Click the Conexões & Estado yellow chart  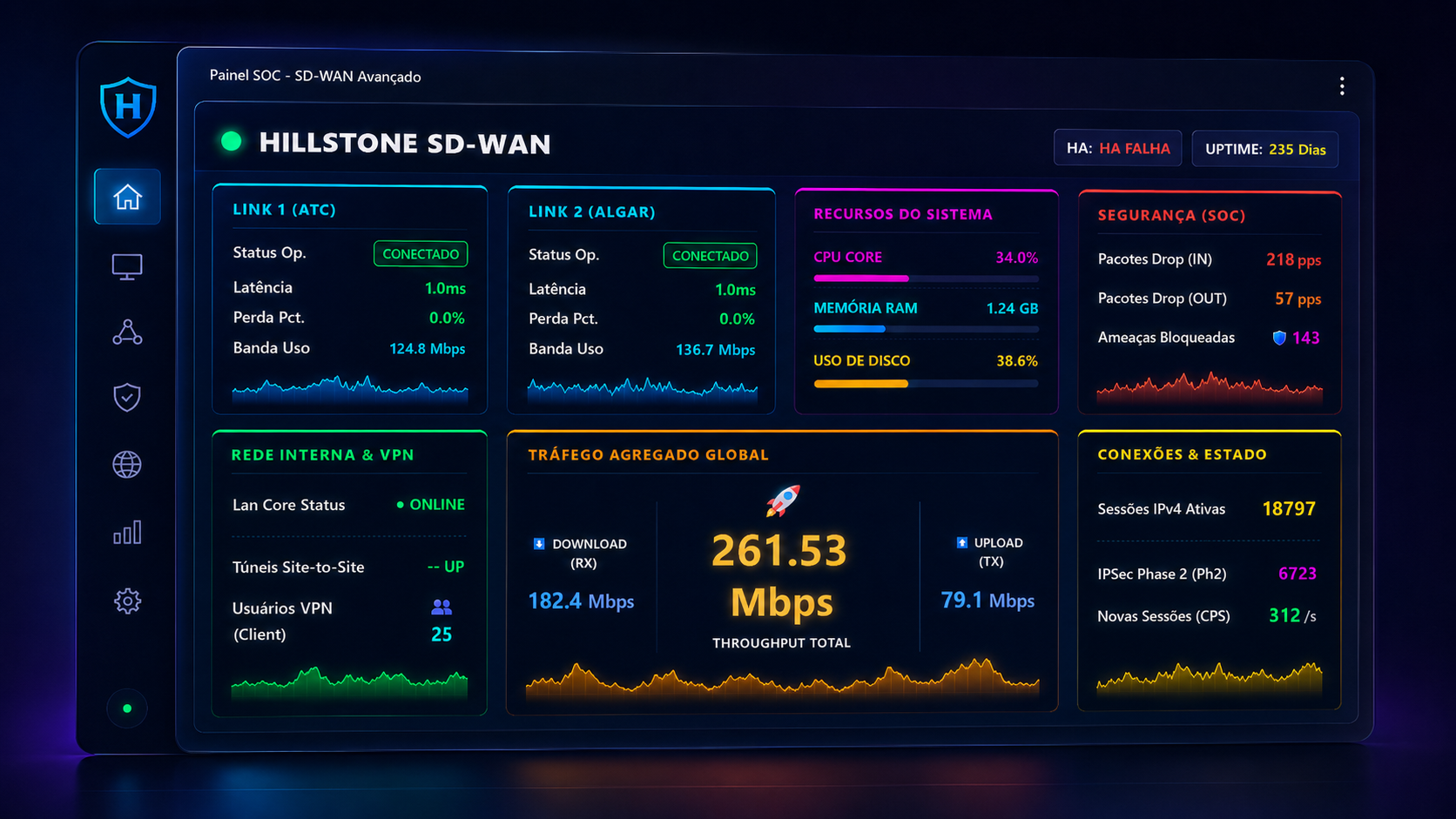[1210, 678]
